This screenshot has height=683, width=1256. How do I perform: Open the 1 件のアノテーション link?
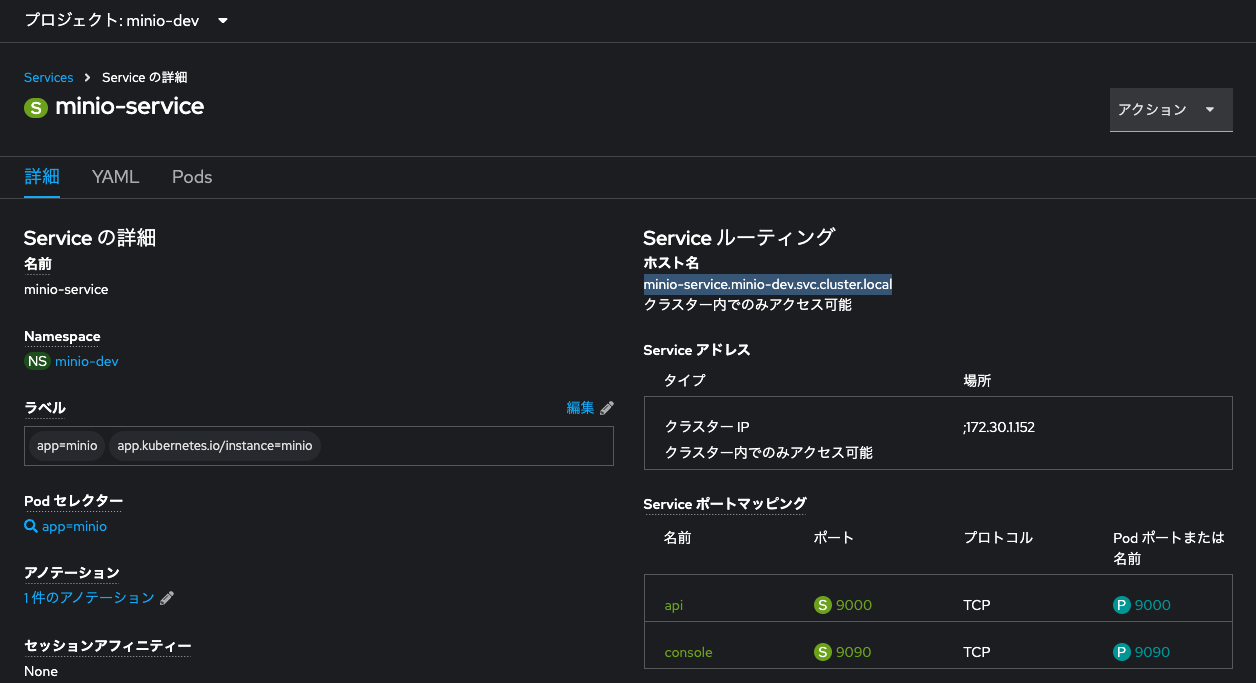tap(89, 597)
